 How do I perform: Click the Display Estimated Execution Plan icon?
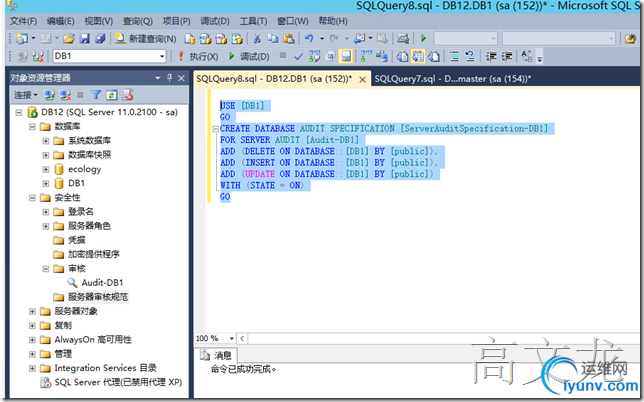(x=315, y=56)
